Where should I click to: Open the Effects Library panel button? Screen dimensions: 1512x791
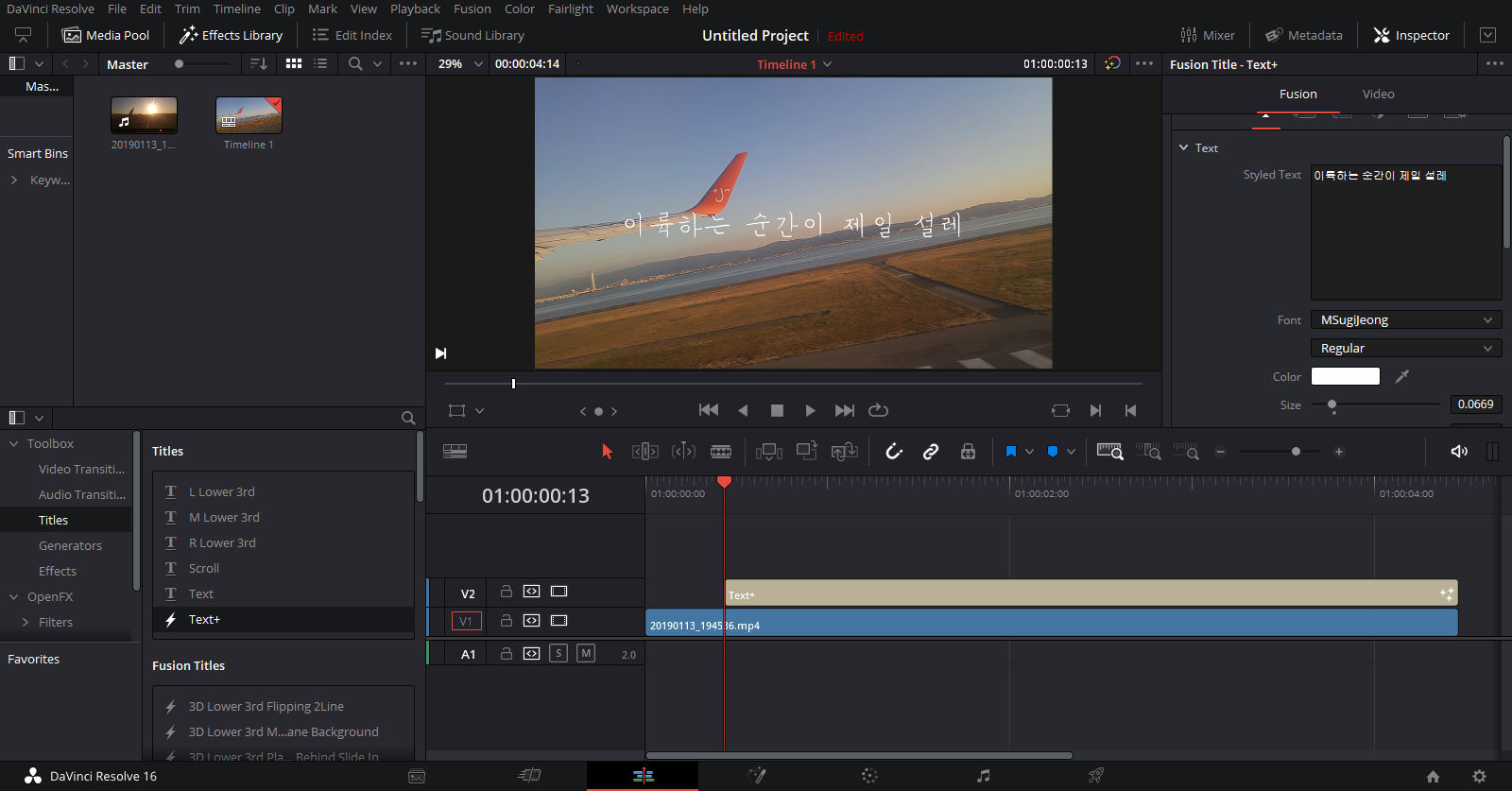232,35
